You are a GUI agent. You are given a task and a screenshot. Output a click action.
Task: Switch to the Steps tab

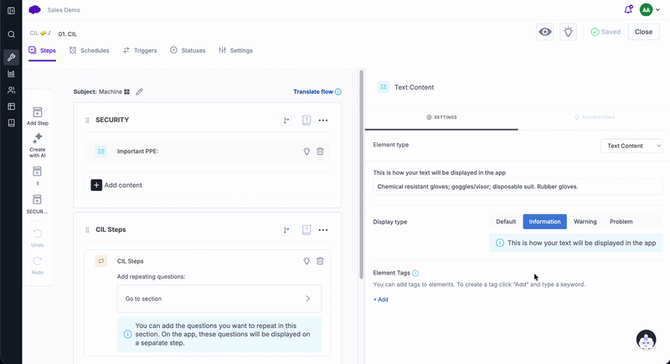tap(42, 50)
